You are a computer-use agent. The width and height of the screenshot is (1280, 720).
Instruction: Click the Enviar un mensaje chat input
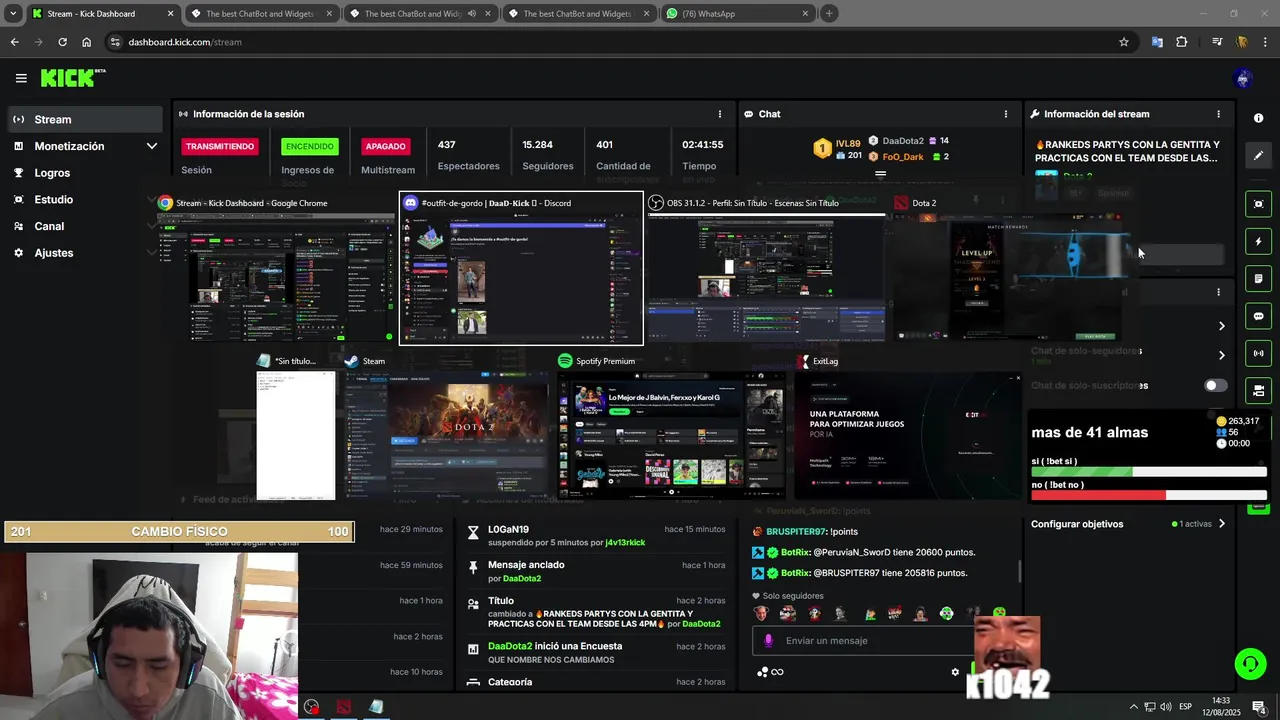click(861, 641)
